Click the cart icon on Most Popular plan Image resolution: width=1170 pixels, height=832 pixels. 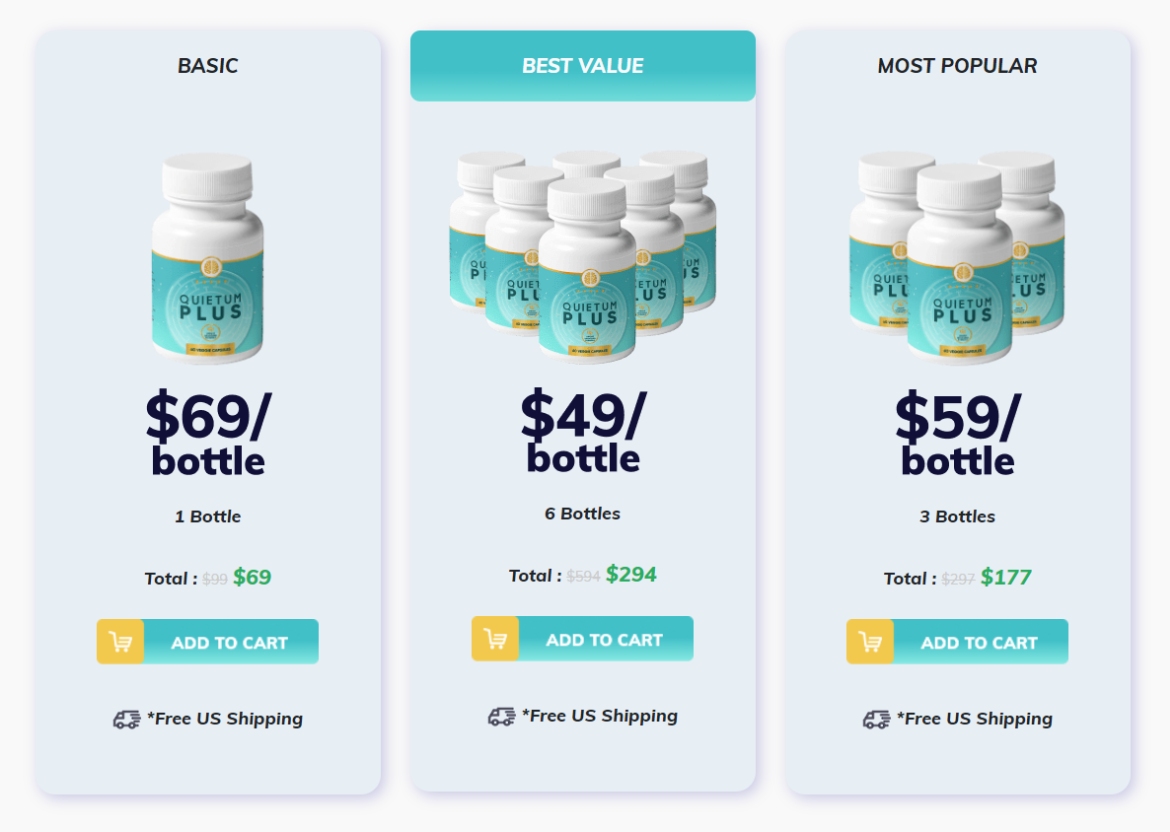pos(869,641)
